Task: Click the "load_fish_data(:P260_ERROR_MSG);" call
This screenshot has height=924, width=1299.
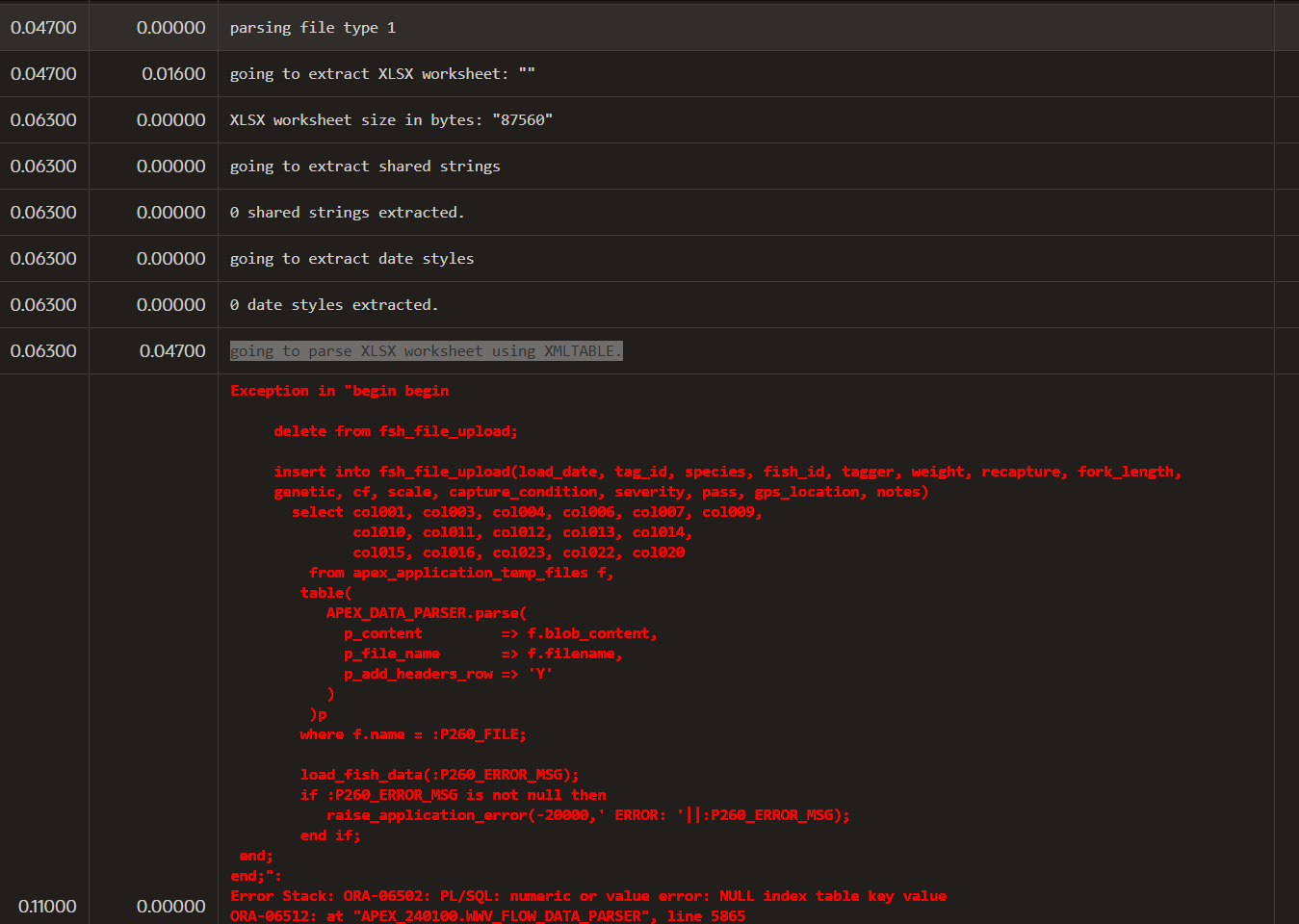Action: coord(439,775)
